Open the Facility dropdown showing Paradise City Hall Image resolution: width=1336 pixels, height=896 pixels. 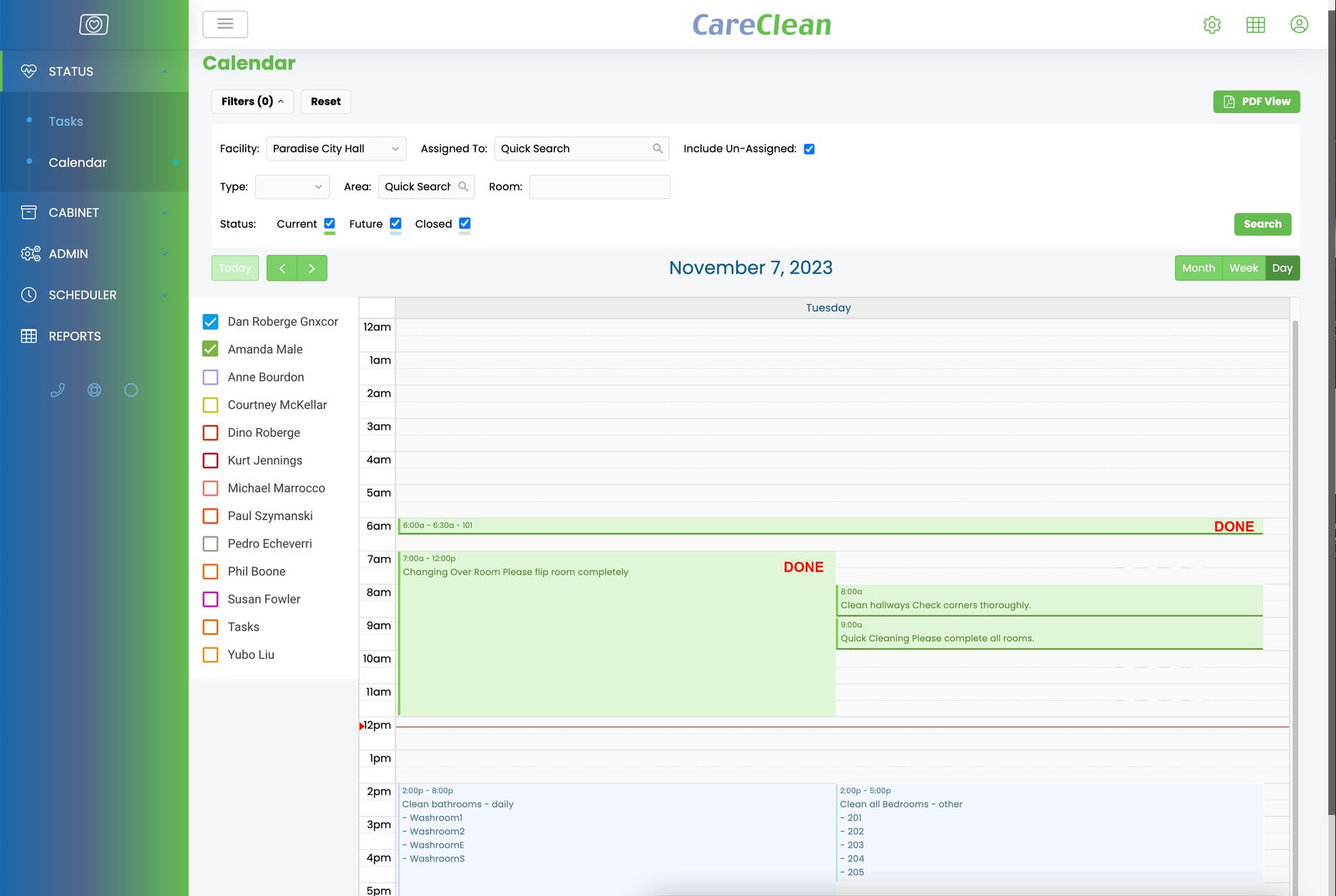336,148
